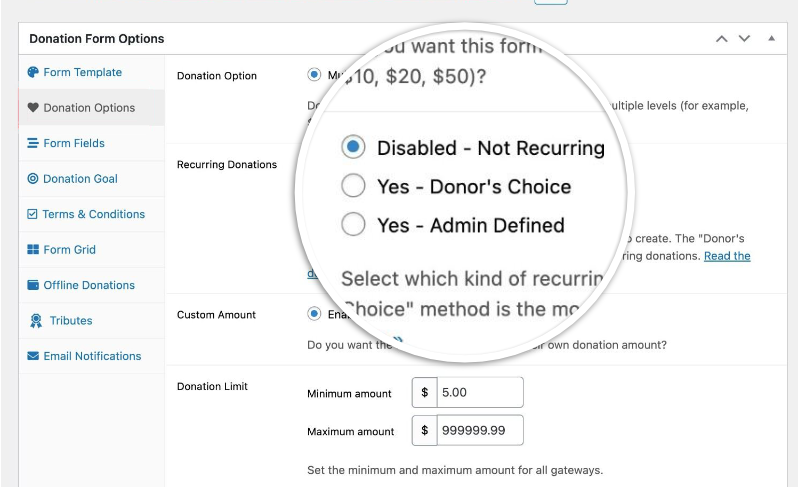The image size is (798, 487).
Task: Collapse the Donation Form Options panel
Action: click(772, 38)
